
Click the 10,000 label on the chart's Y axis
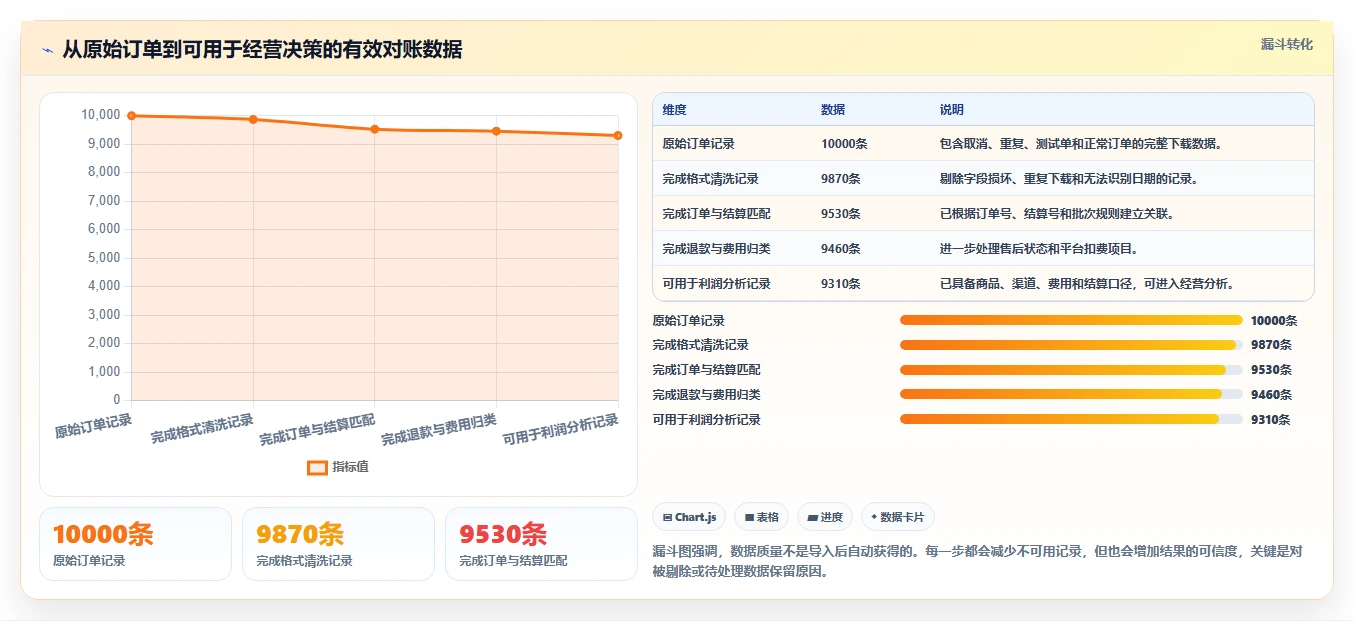pos(100,115)
